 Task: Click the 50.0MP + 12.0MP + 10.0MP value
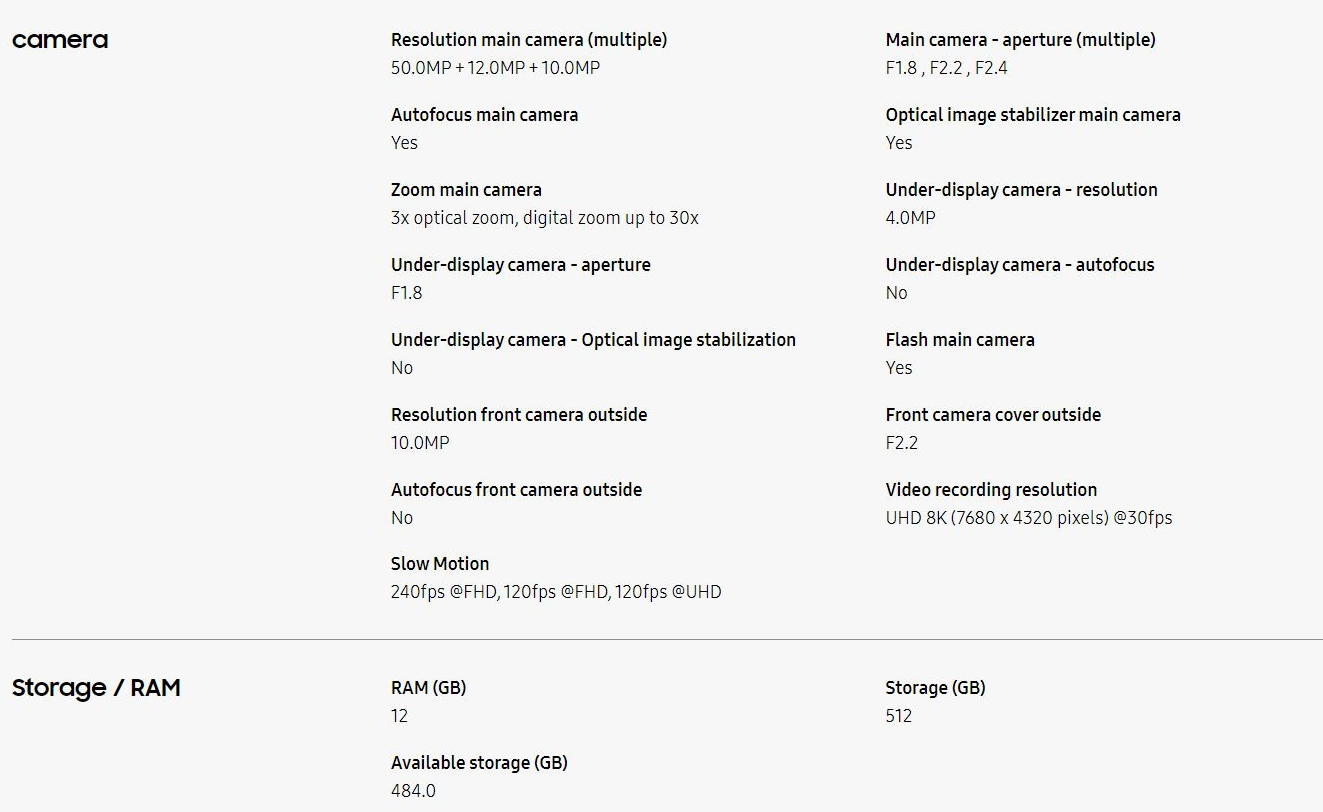[495, 68]
